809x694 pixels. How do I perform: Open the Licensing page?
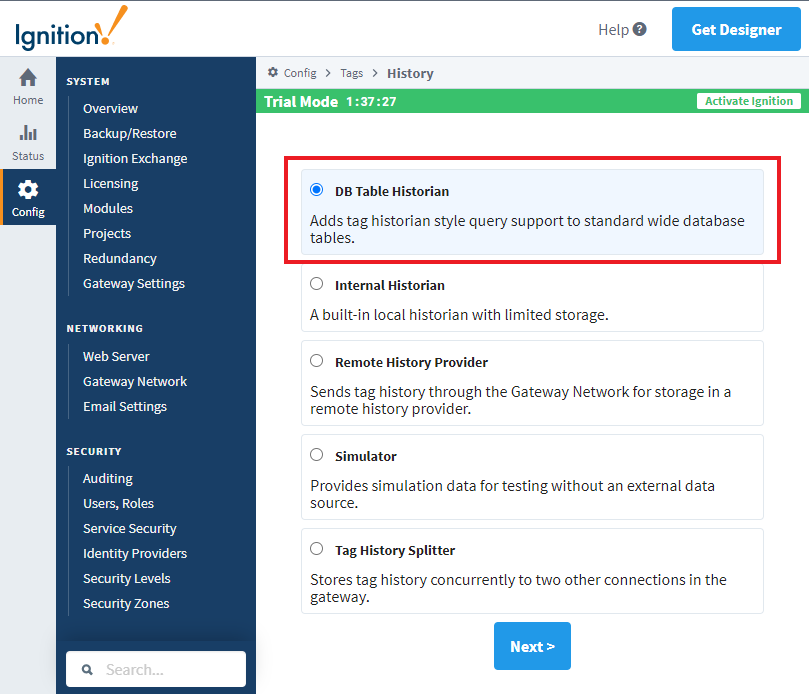click(x=110, y=184)
